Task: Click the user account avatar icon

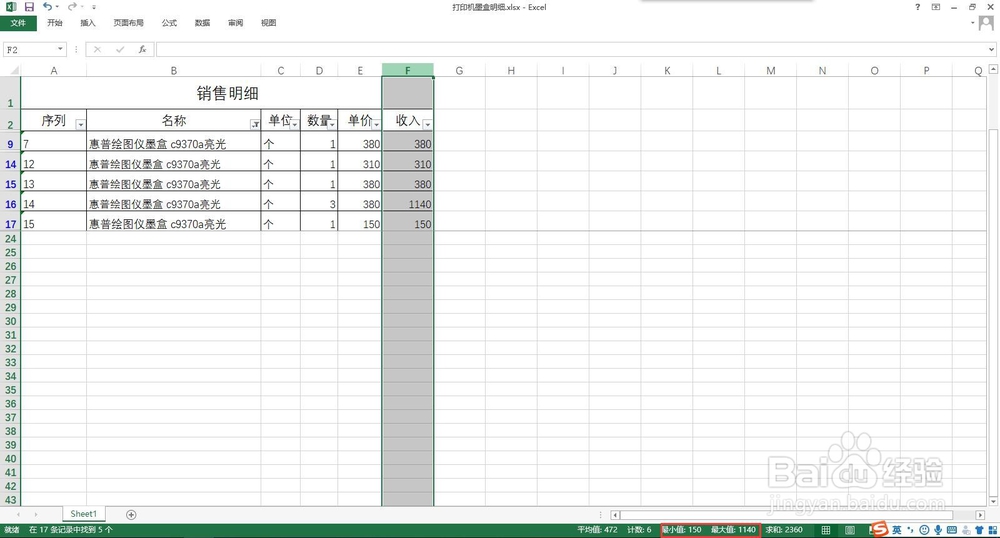Action: [x=986, y=23]
